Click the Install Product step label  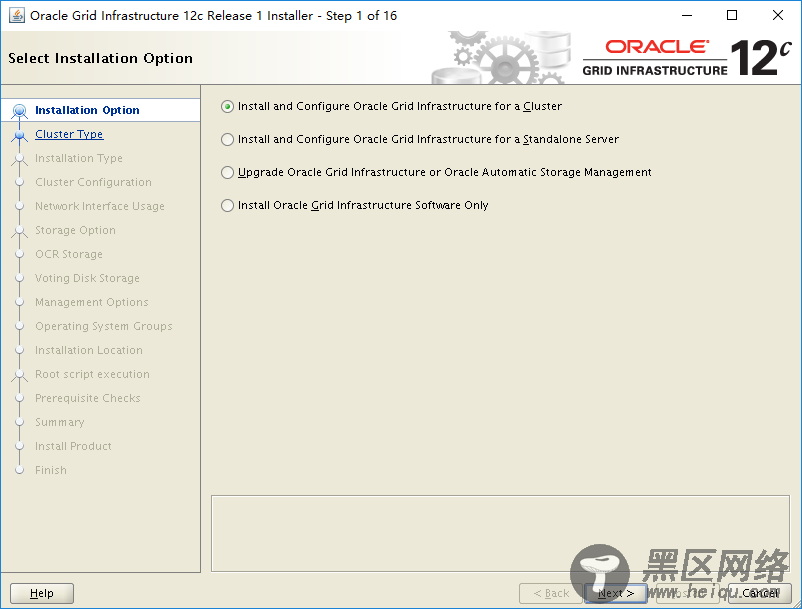[73, 446]
